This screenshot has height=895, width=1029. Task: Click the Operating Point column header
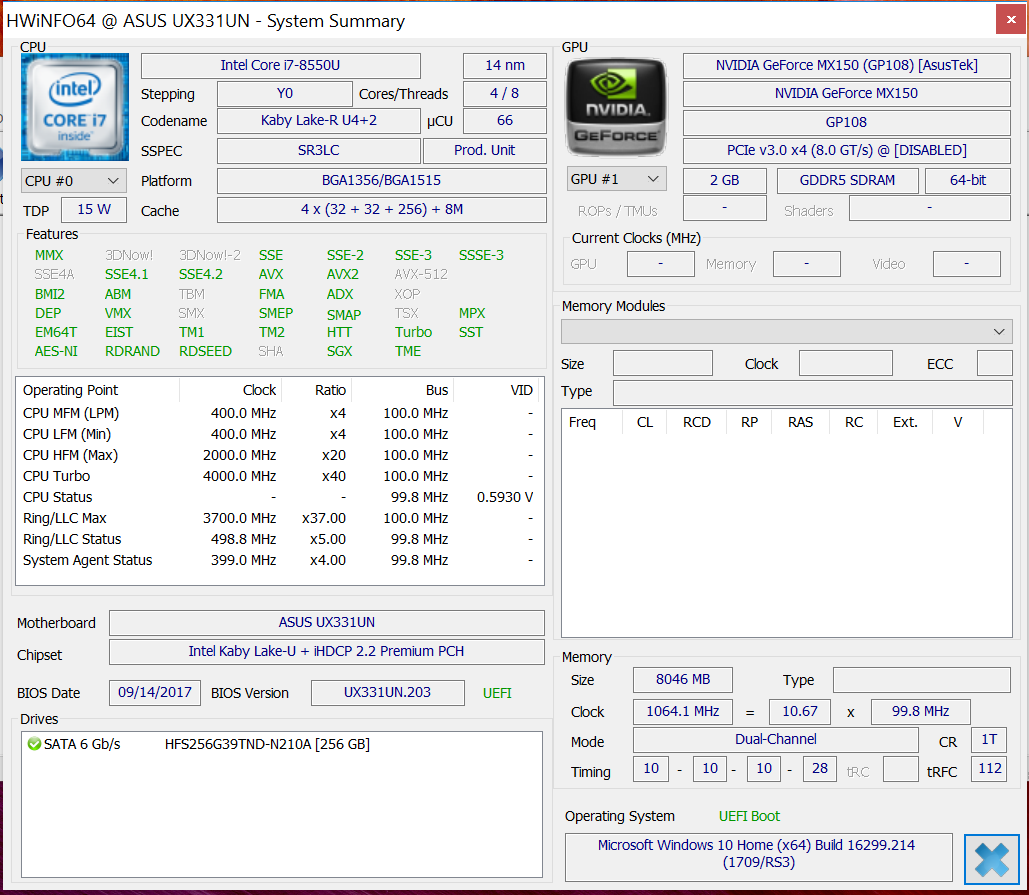click(x=70, y=390)
